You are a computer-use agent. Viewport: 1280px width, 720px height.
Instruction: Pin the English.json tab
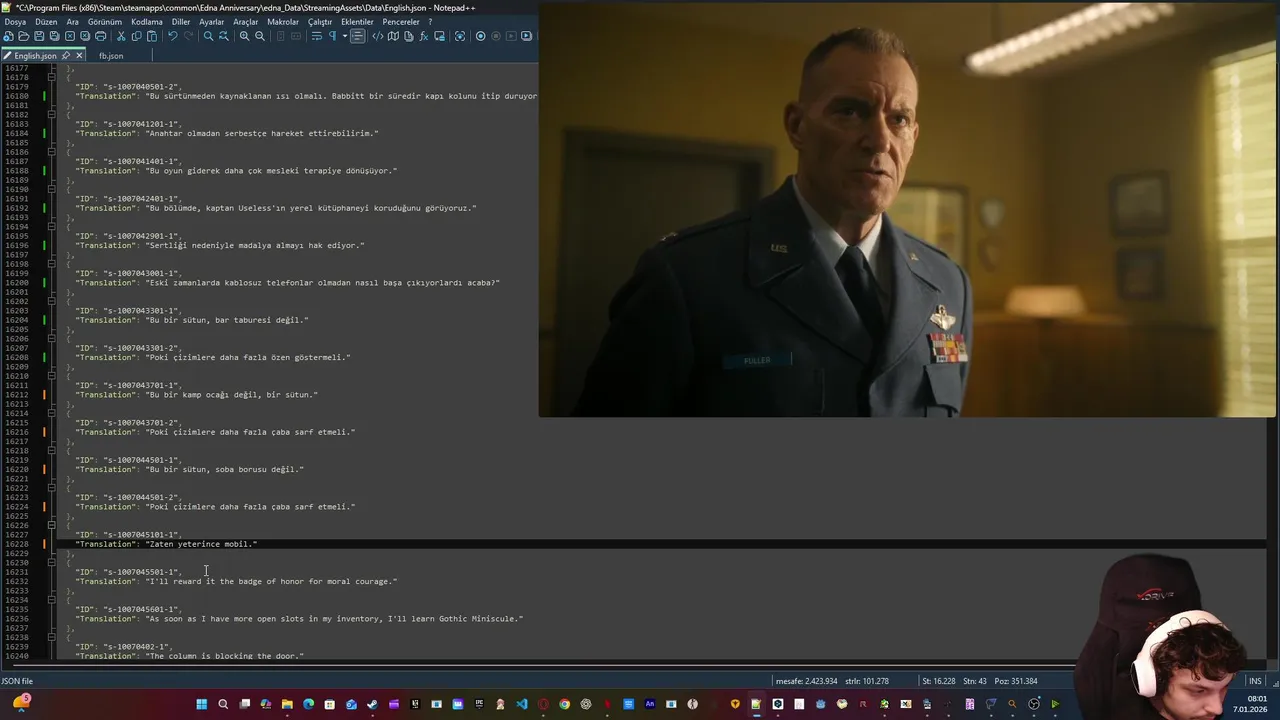coord(66,56)
